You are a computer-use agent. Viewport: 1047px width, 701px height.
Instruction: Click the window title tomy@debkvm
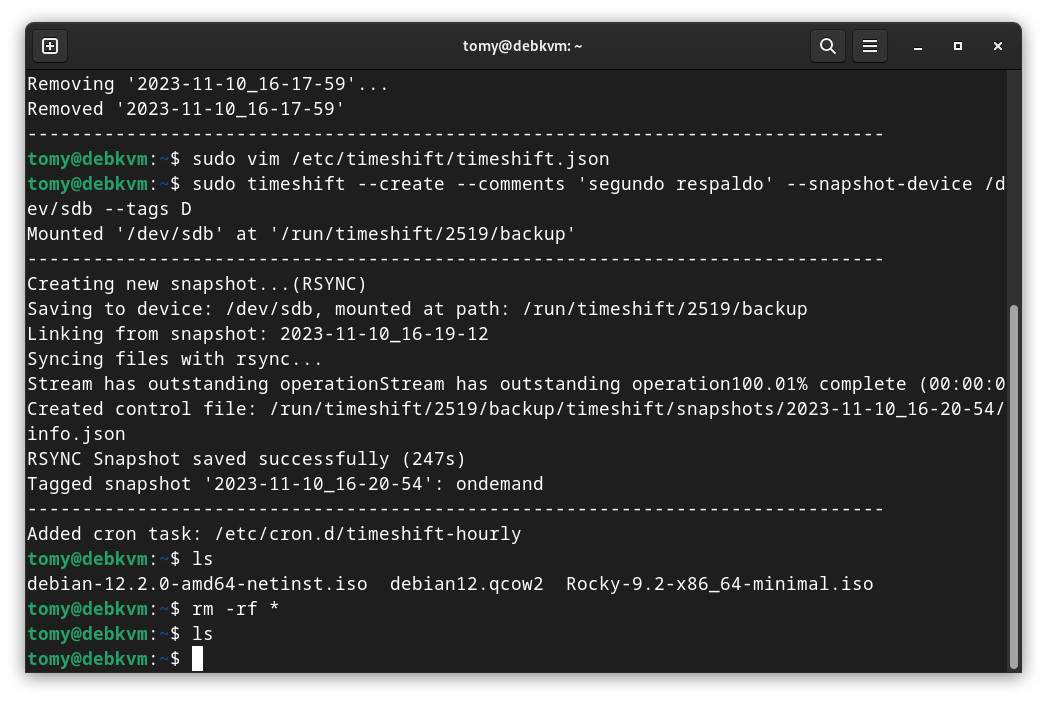pos(522,46)
